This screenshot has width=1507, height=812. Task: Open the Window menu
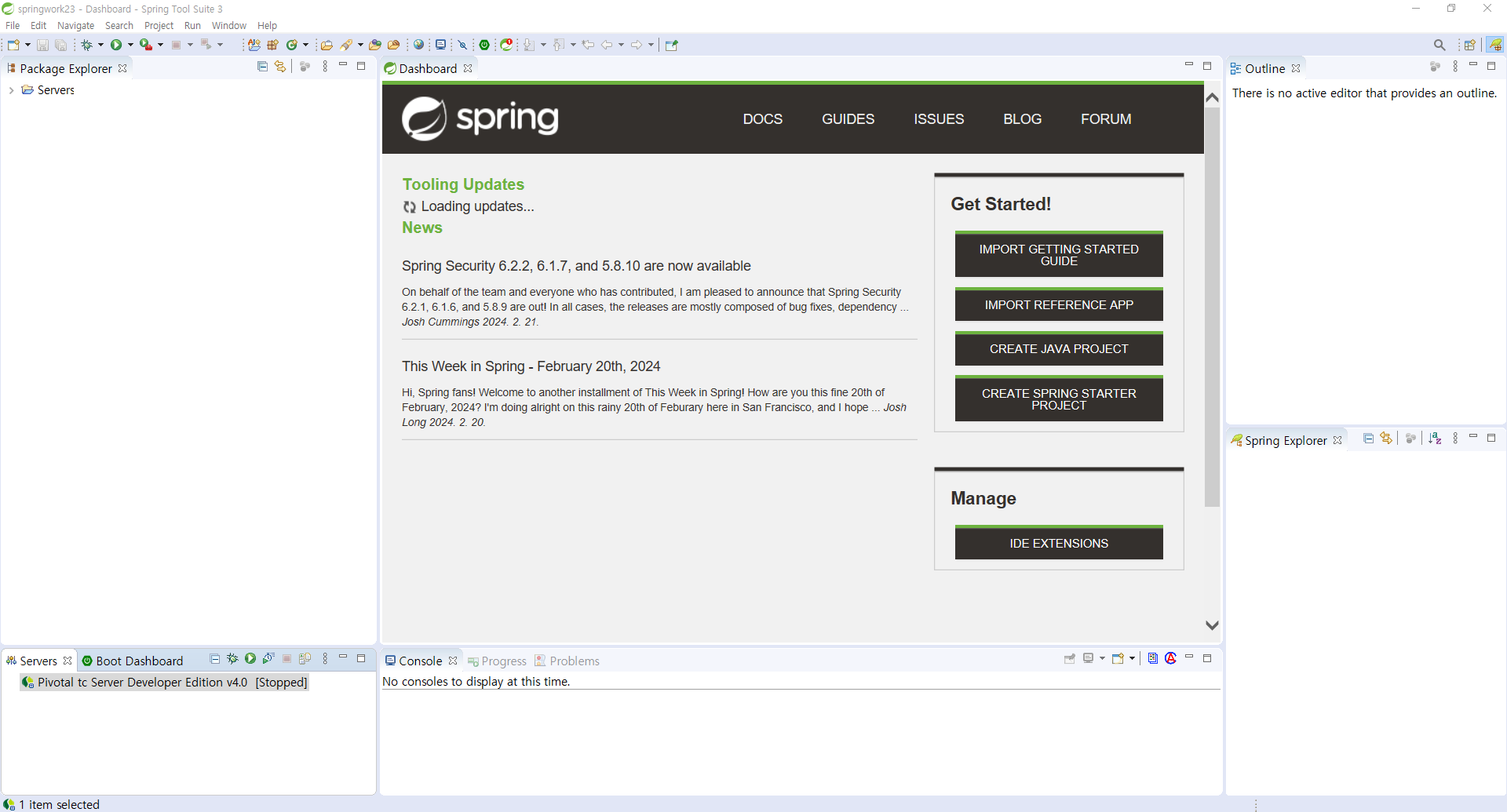pyautogui.click(x=228, y=26)
